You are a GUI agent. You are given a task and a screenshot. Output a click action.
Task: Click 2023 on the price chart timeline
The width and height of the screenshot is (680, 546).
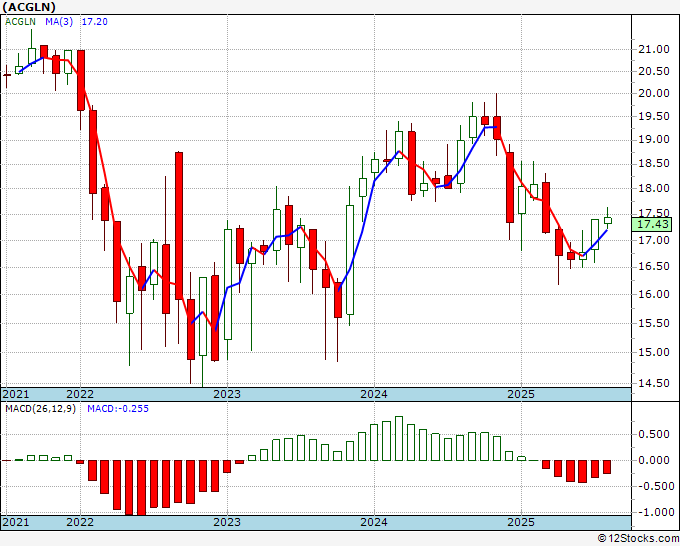click(227, 394)
